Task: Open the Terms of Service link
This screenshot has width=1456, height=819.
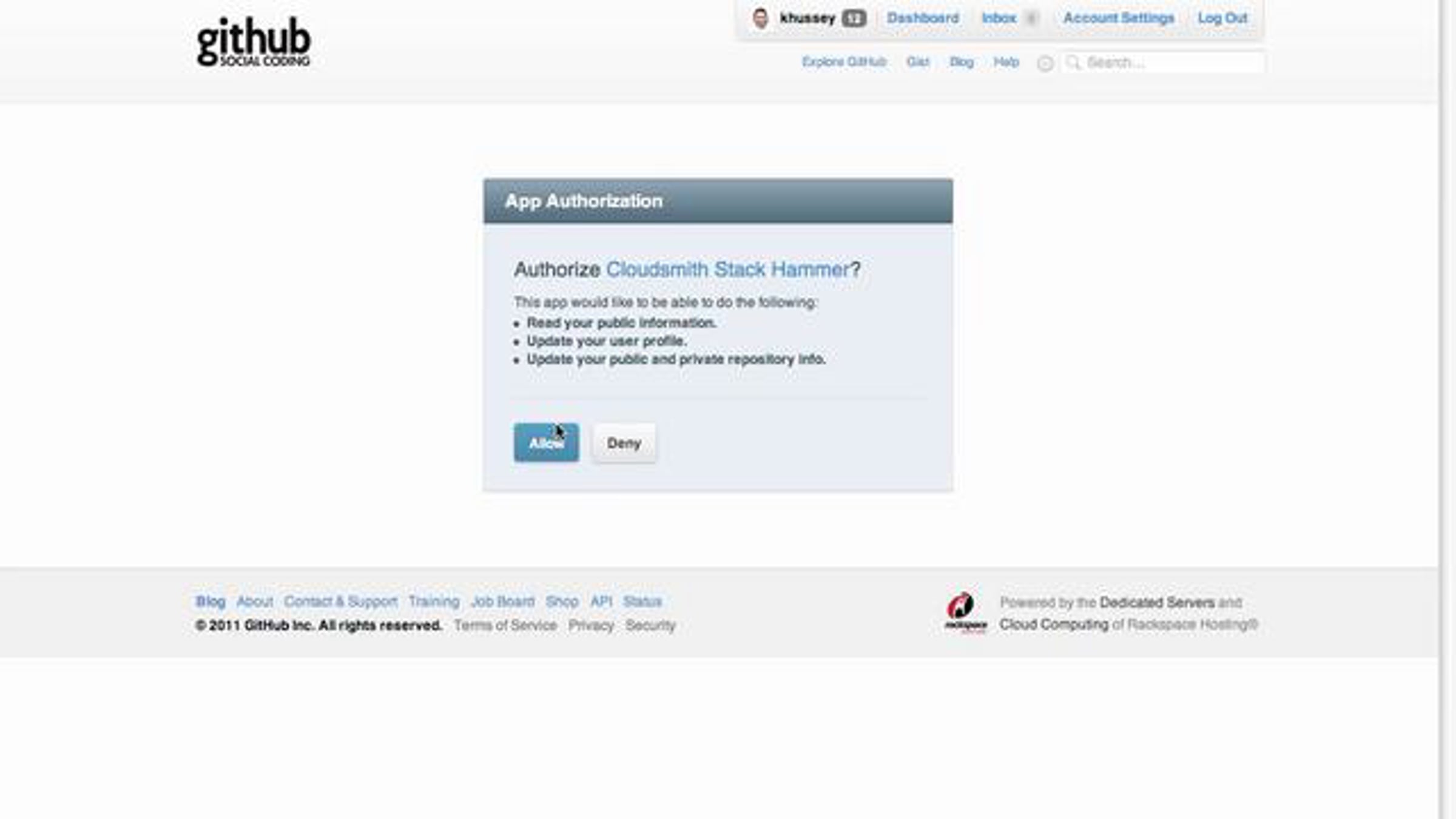Action: [505, 625]
